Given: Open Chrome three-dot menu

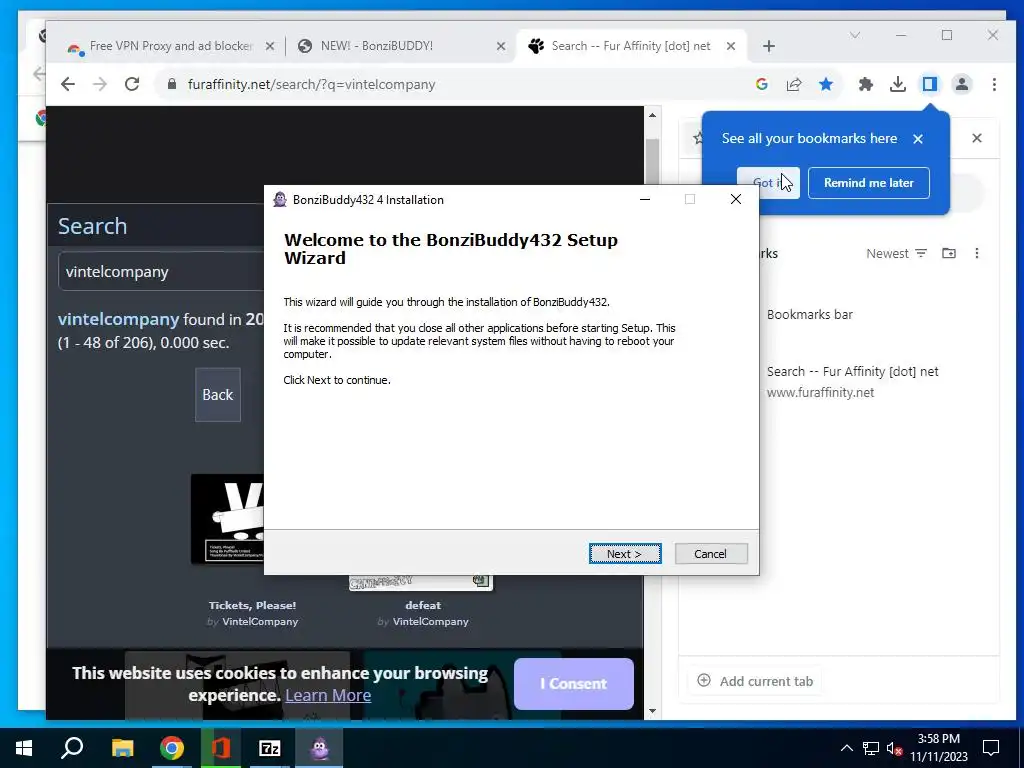Looking at the screenshot, I should tap(994, 84).
